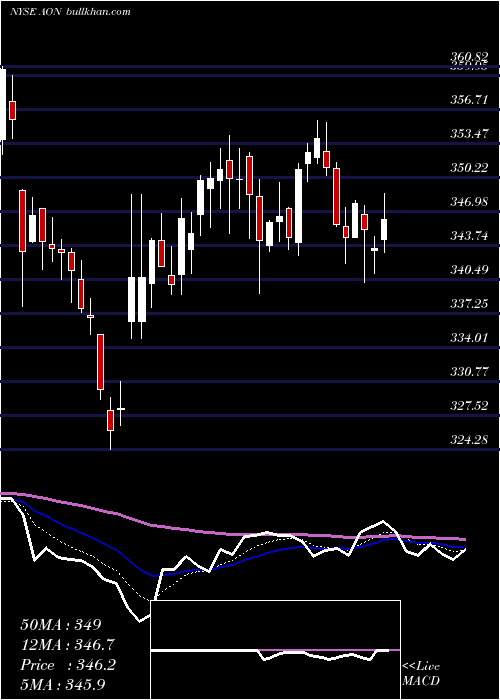Click the 50MA : 349 readout
This screenshot has width=500, height=700.
pos(61,625)
